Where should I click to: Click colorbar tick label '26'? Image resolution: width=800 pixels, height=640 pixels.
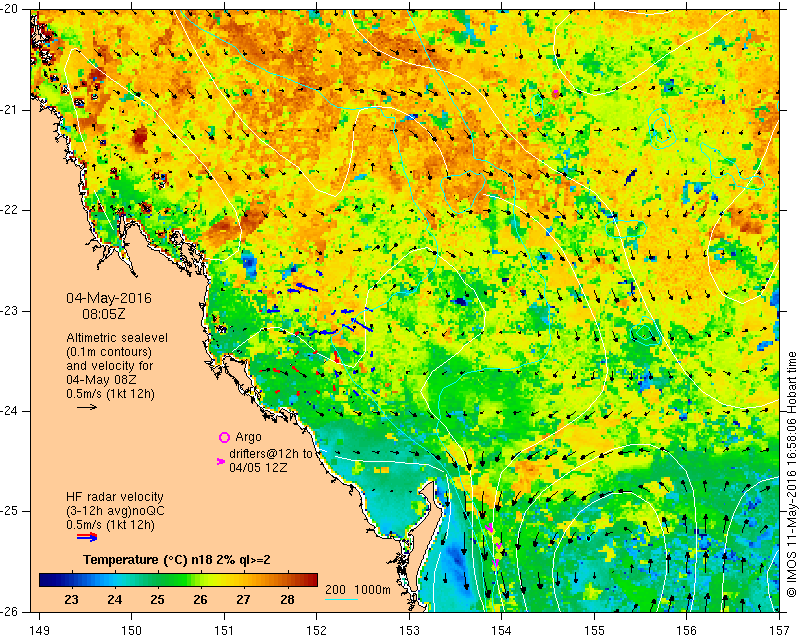pyautogui.click(x=201, y=599)
